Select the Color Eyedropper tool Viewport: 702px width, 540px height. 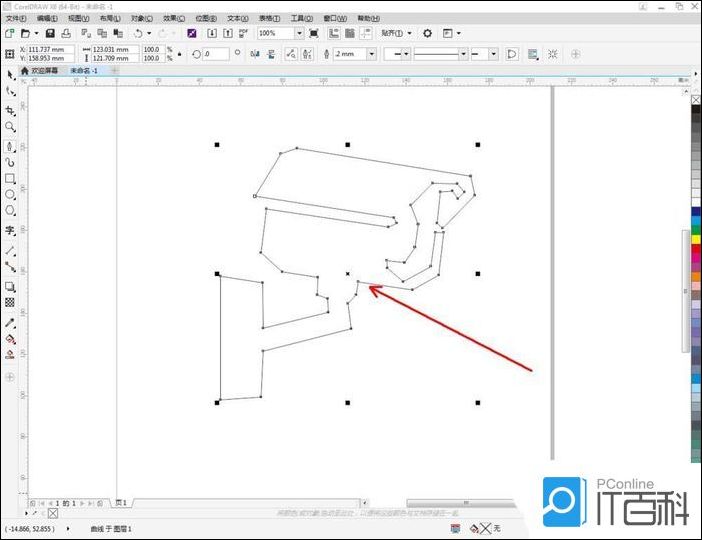tap(9, 323)
